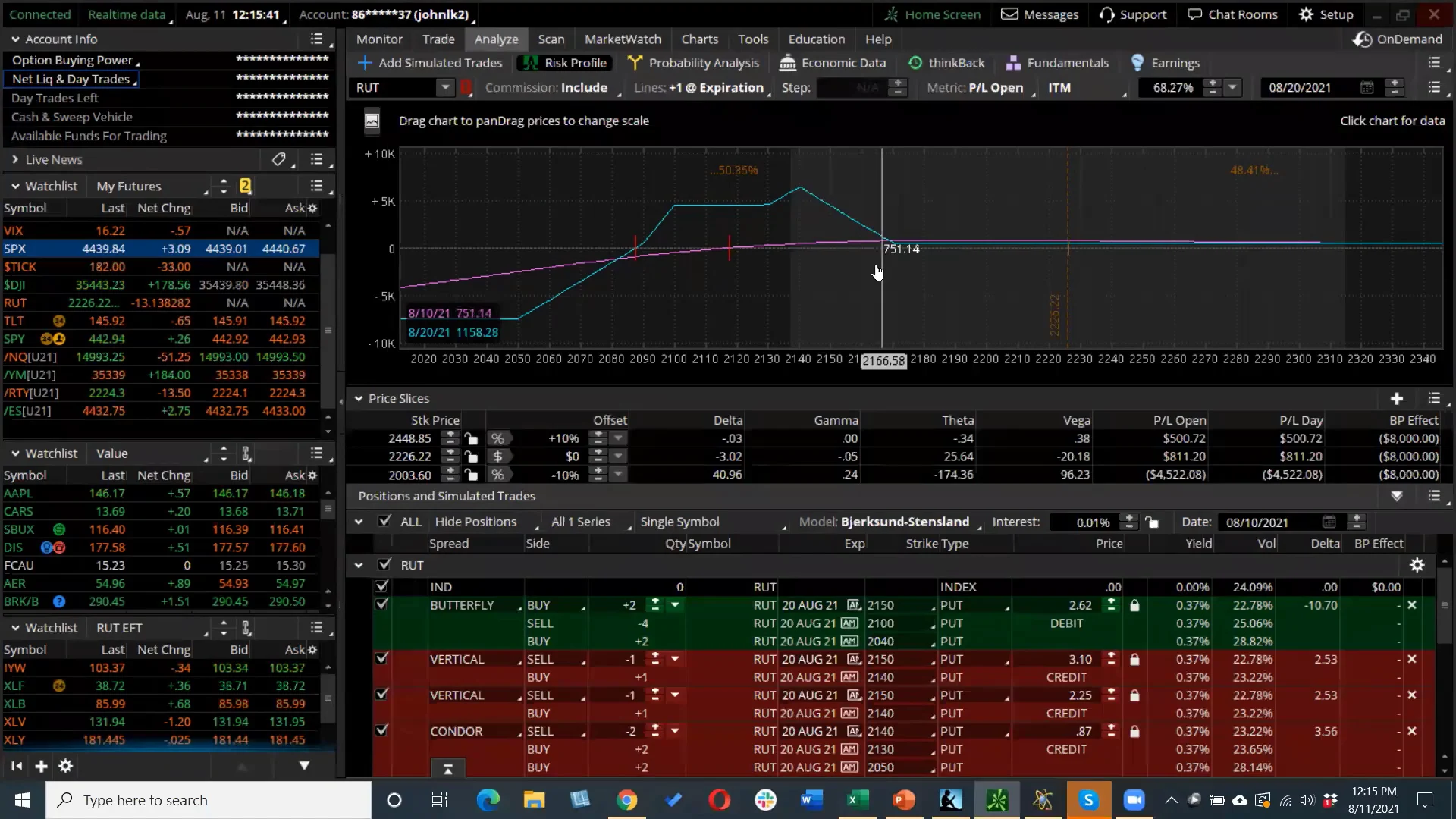Open Earnings tool

1165,63
